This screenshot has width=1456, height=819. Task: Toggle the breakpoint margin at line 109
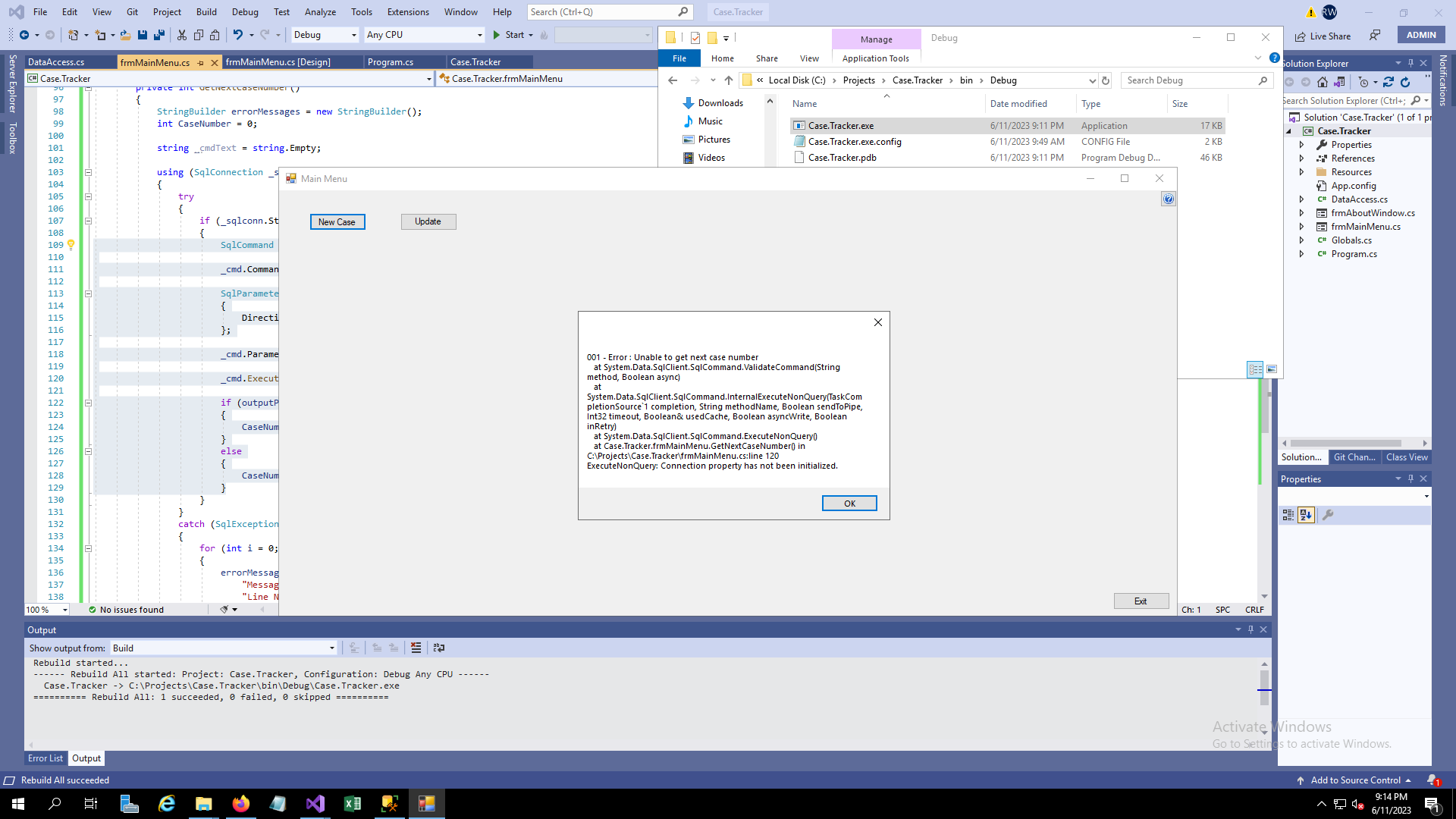coord(30,245)
